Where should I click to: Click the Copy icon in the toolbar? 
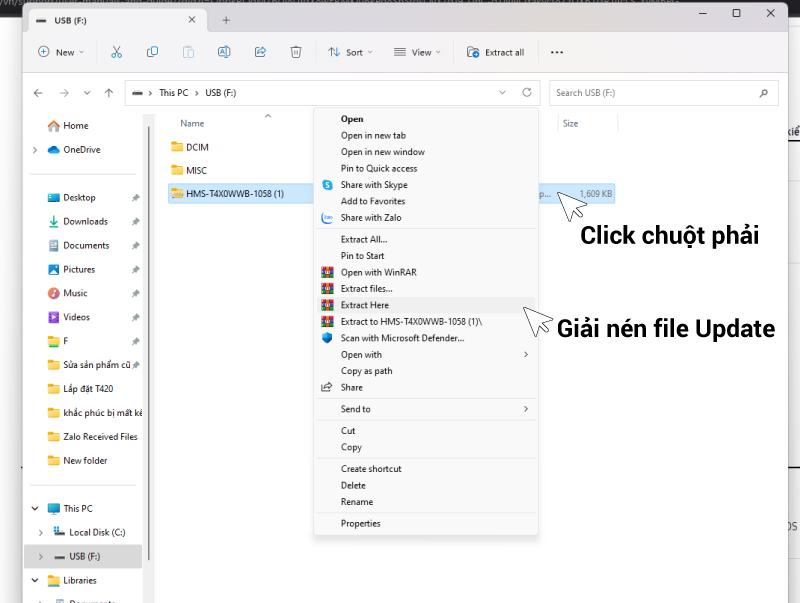pyautogui.click(x=151, y=52)
